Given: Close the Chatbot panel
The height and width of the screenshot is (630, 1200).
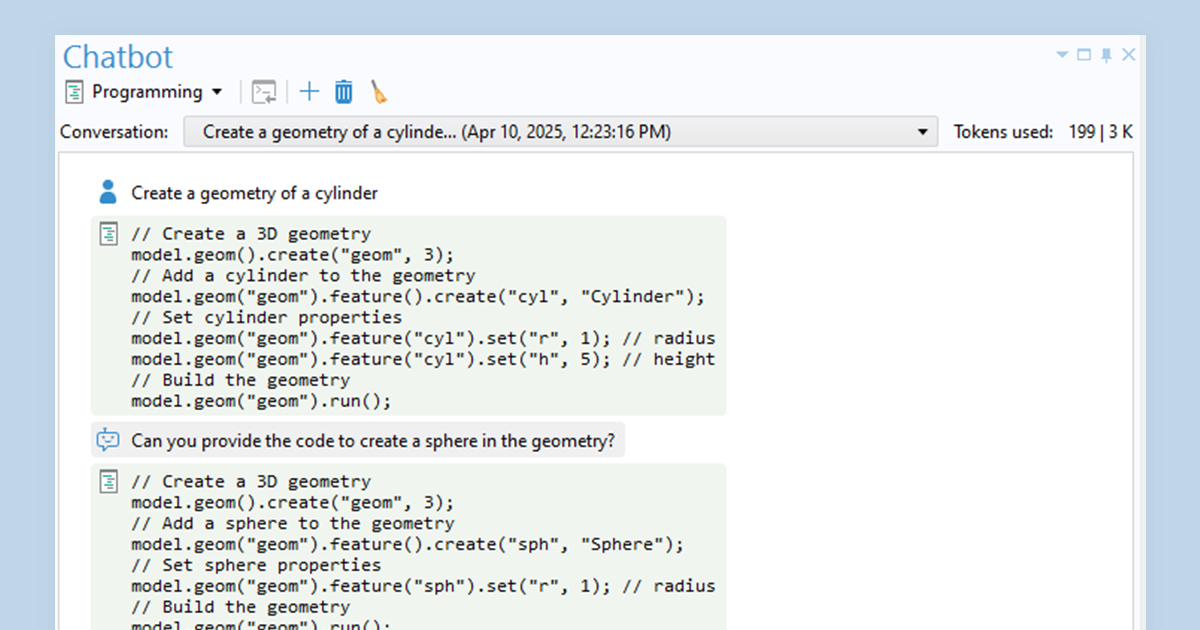Looking at the screenshot, I should point(1129,55).
